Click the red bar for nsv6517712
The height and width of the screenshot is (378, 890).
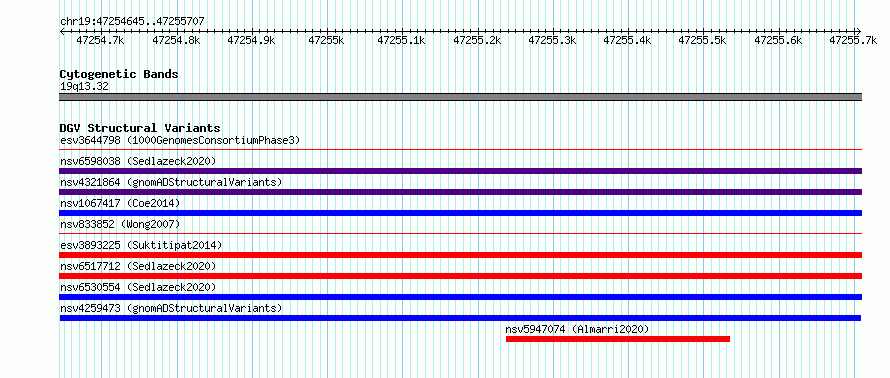[x=460, y=276]
